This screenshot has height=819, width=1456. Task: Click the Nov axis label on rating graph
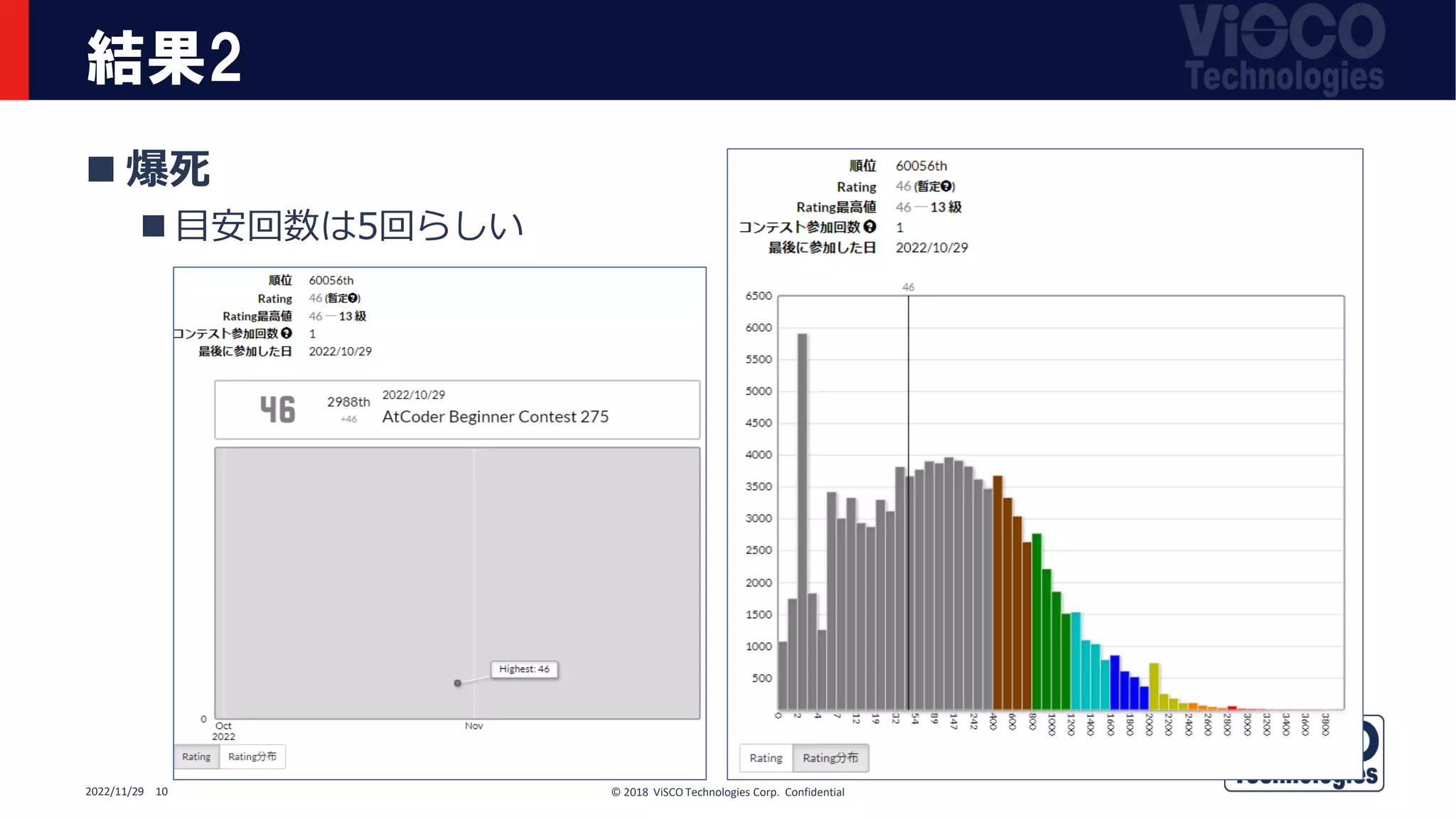tap(473, 726)
